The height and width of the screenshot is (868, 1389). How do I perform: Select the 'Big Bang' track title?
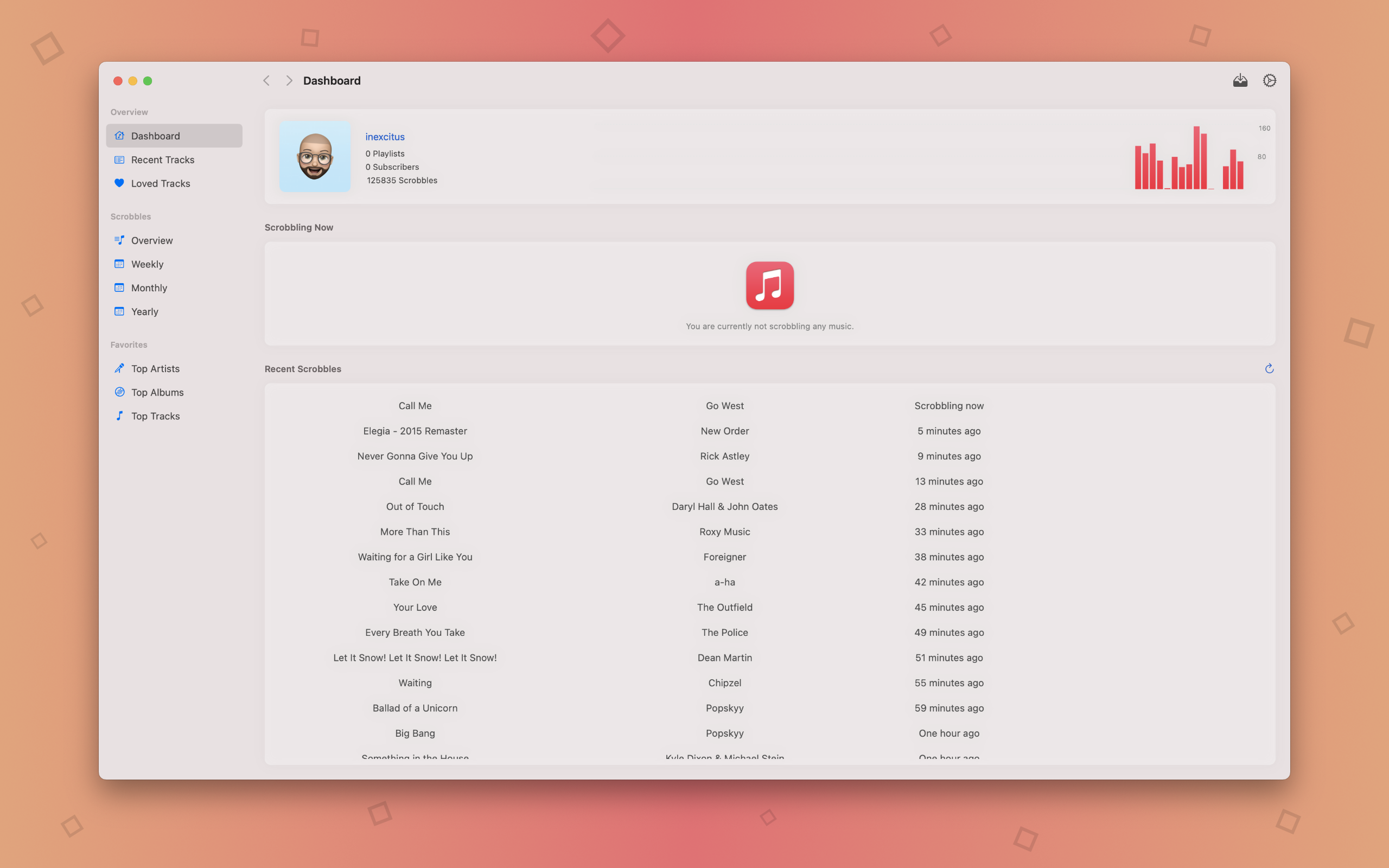415,733
